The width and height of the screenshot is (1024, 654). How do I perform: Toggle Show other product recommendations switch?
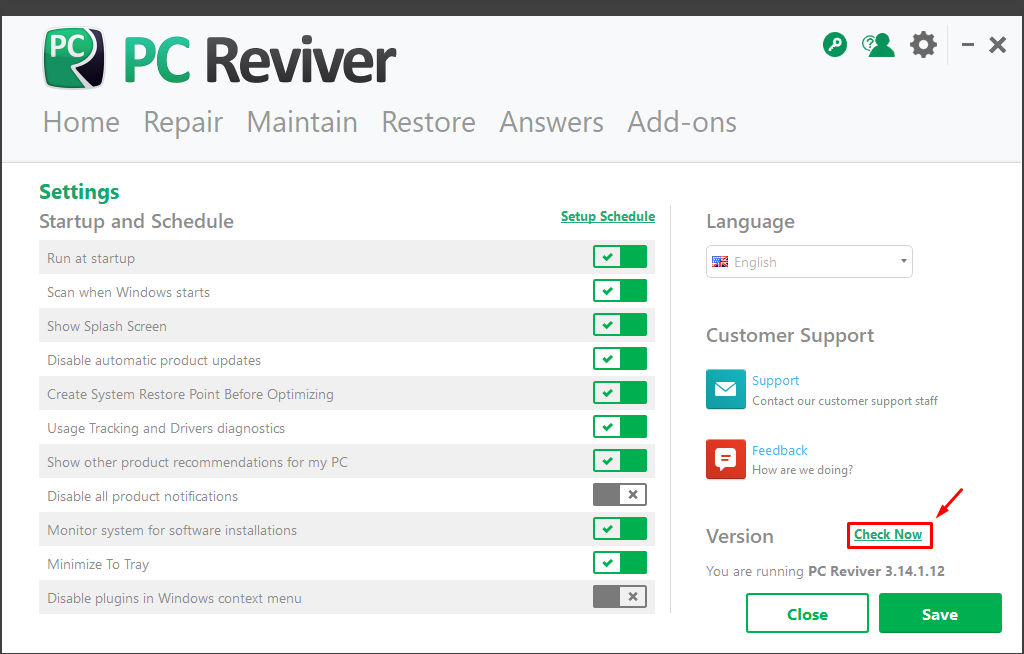620,461
